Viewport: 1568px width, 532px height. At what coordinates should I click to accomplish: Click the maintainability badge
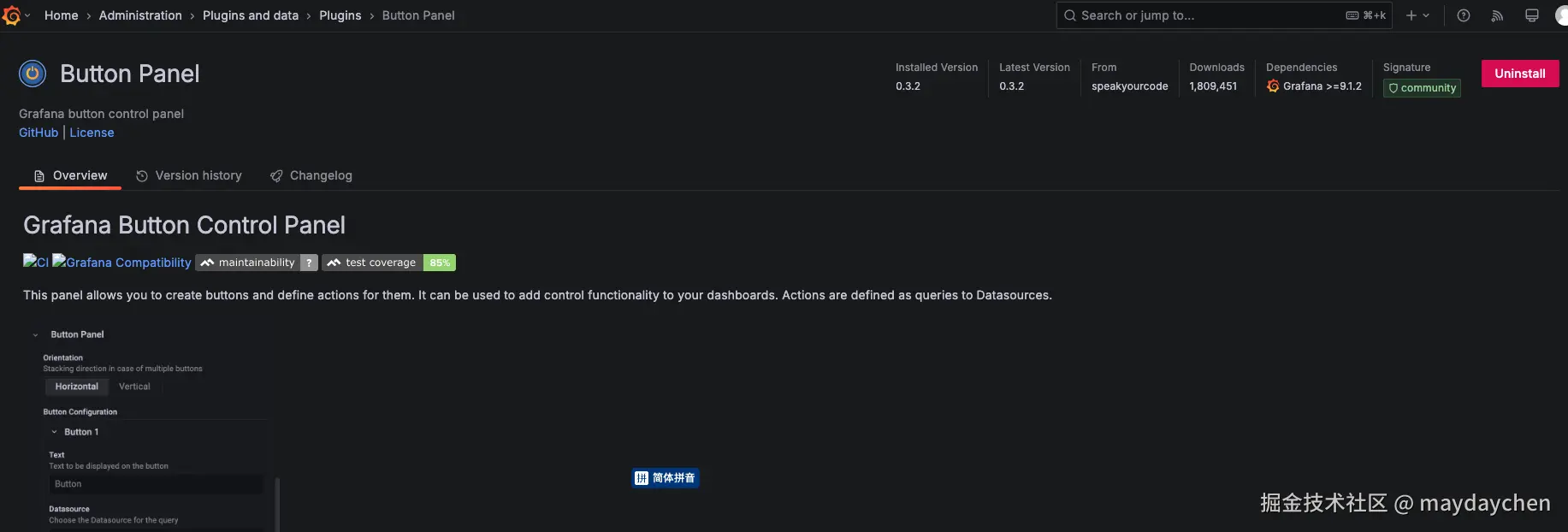[257, 263]
